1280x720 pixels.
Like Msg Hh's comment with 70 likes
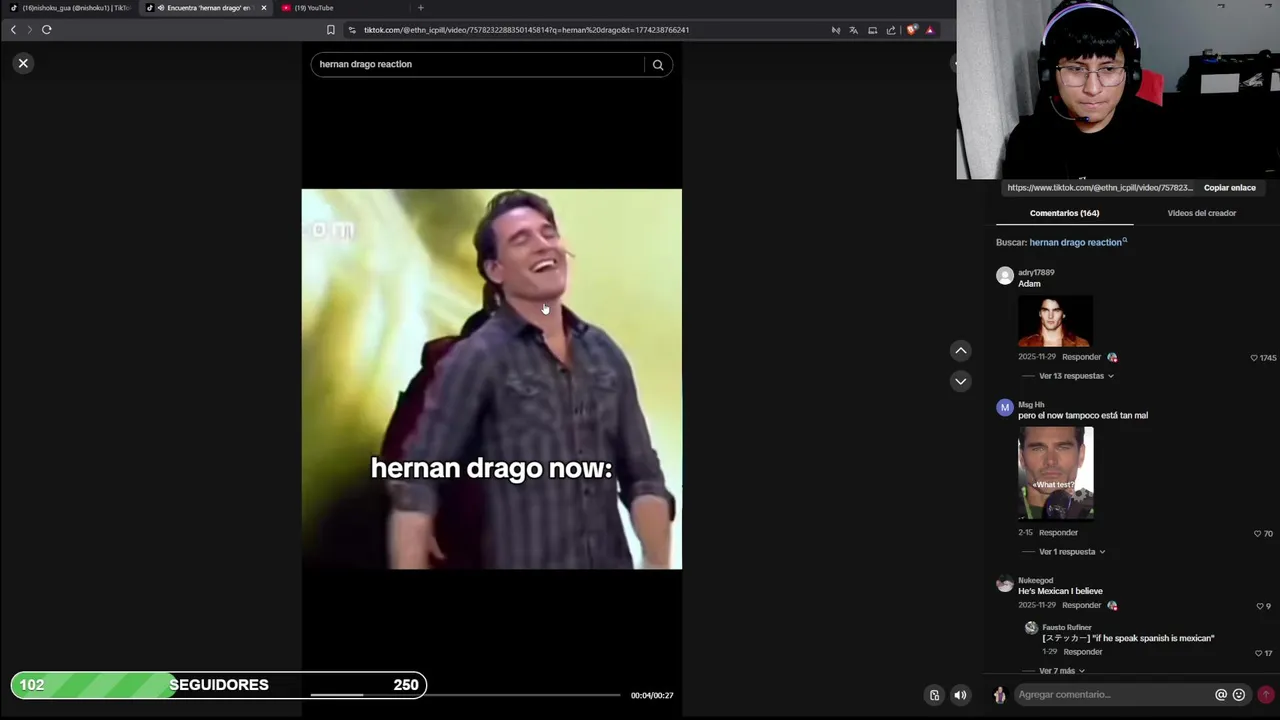pyautogui.click(x=1258, y=534)
